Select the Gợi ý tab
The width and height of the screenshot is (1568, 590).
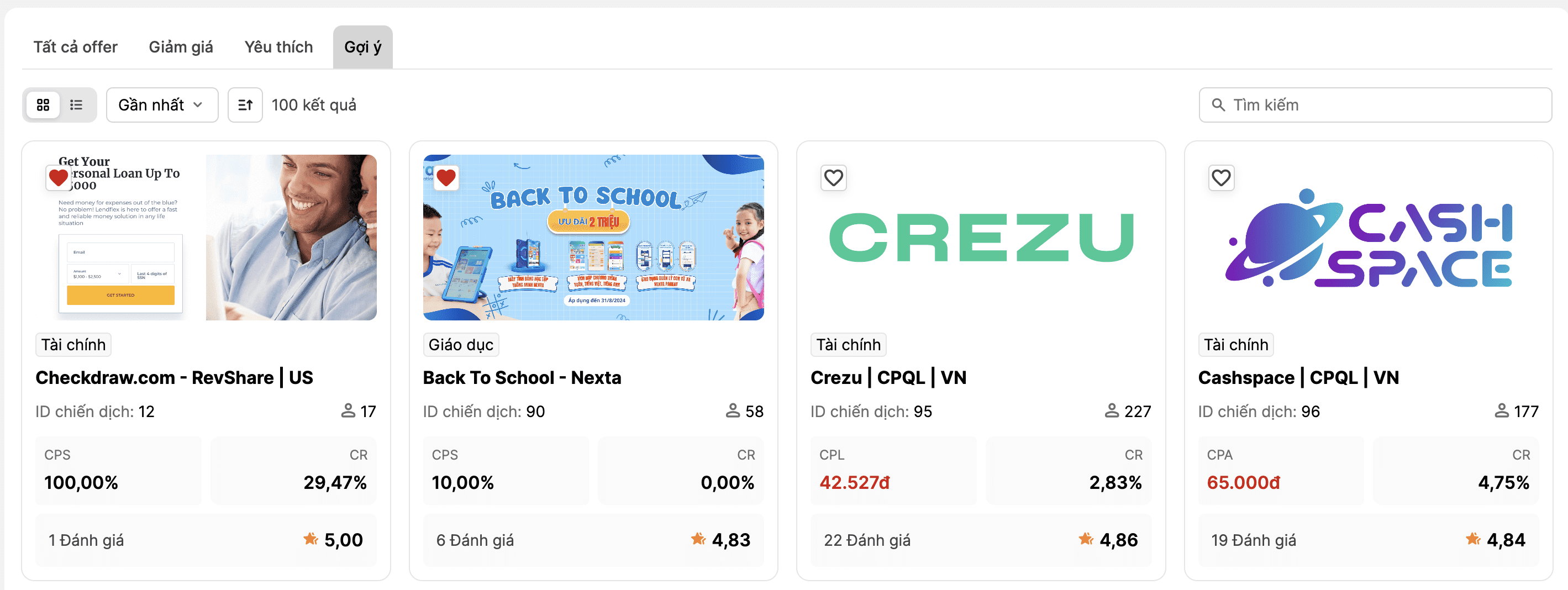click(x=363, y=47)
